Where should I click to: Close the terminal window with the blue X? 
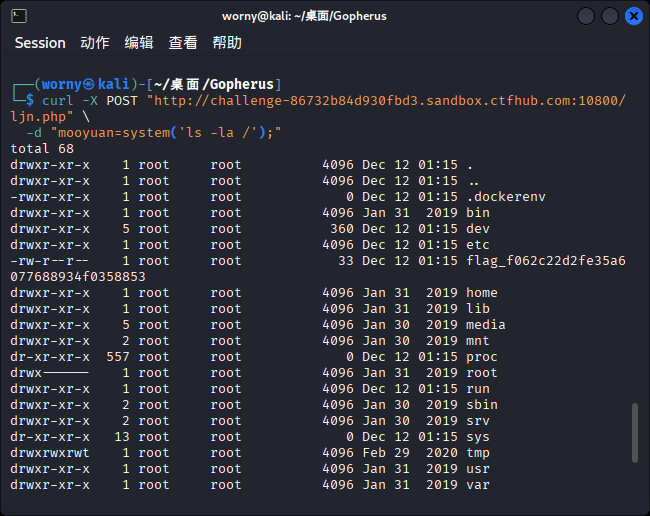click(x=633, y=16)
